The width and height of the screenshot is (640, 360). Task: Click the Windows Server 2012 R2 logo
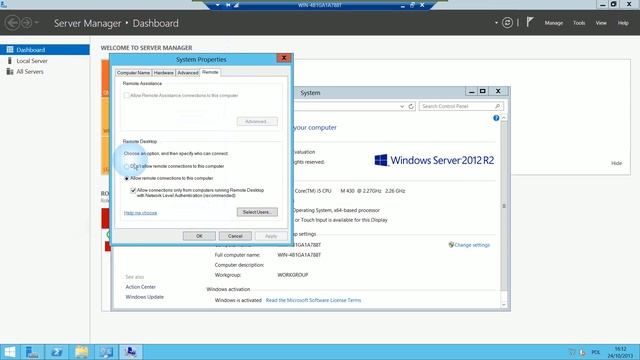434,160
